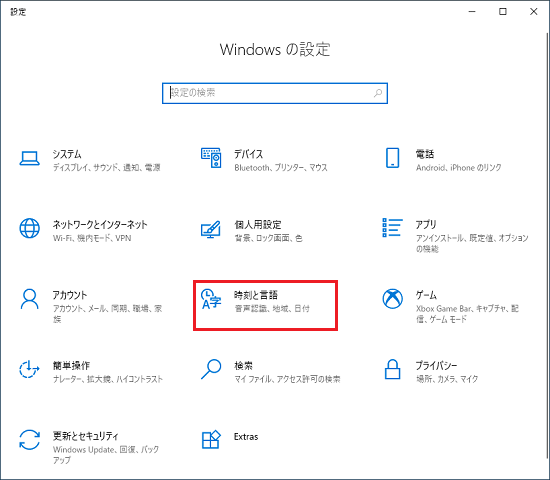This screenshot has height=480, width=550.
Task: Open the システム settings heading
Action: 67,154
